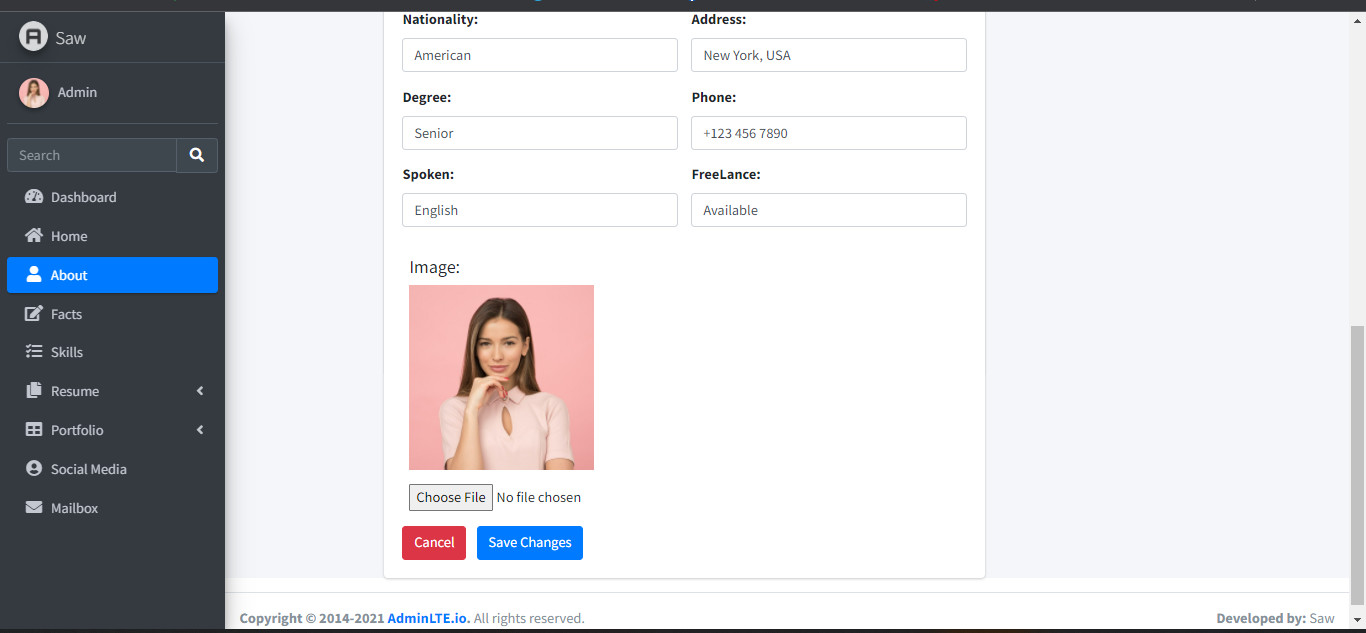Click the Phone input field
Screen dimensions: 1366x633
829,133
